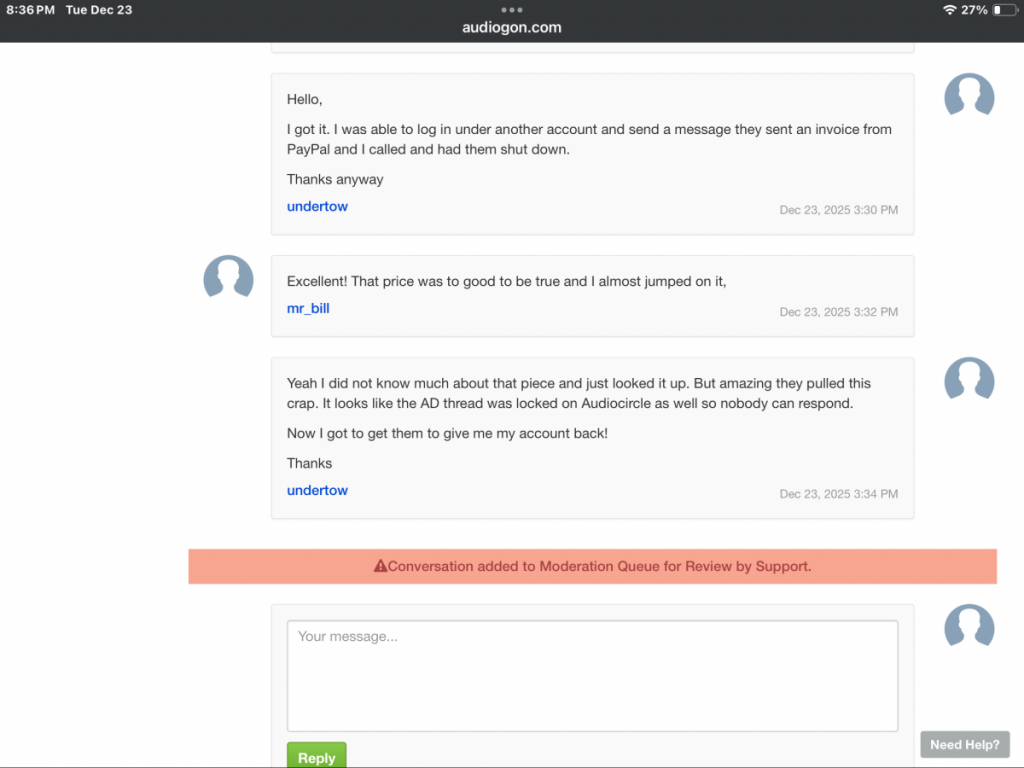Click the Moderation Queue notice banner text
This screenshot has width=1024, height=768.
(x=599, y=566)
